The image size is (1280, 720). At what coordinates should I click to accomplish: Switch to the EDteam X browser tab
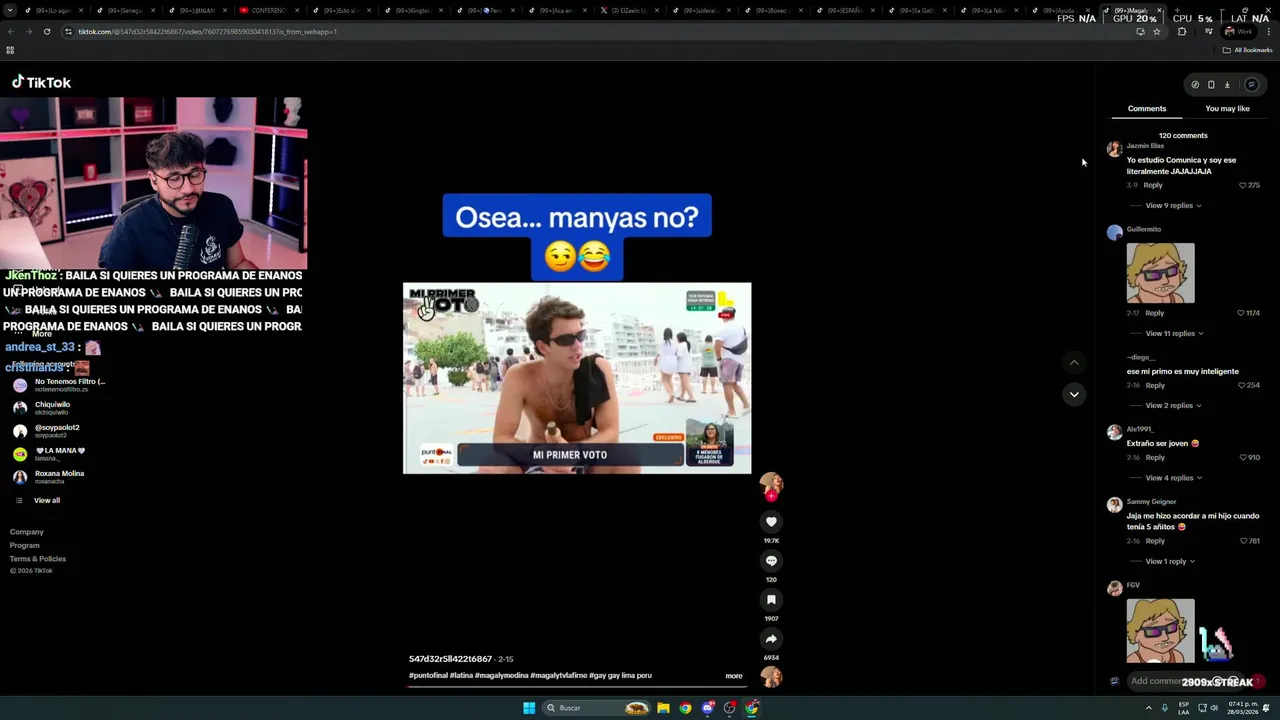pos(627,10)
